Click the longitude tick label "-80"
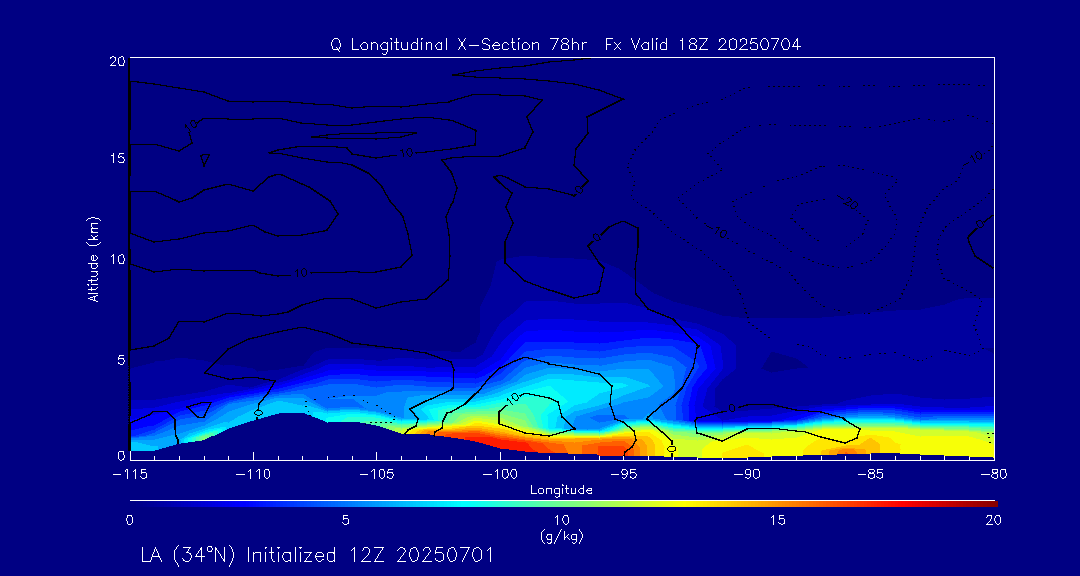The width and height of the screenshot is (1080, 576). [x=994, y=475]
